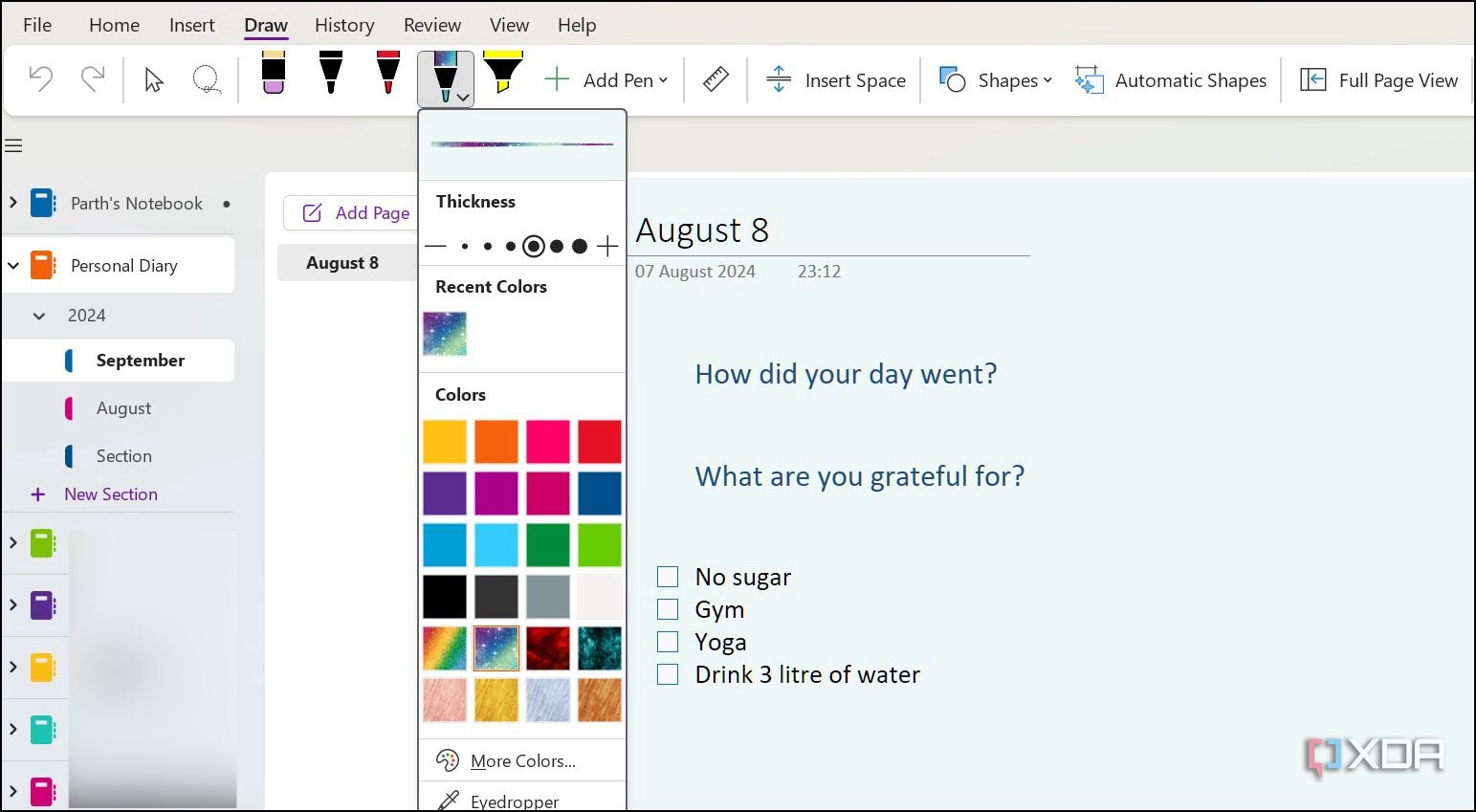Collapse the 2024 section group
1476x812 pixels.
pos(39,316)
